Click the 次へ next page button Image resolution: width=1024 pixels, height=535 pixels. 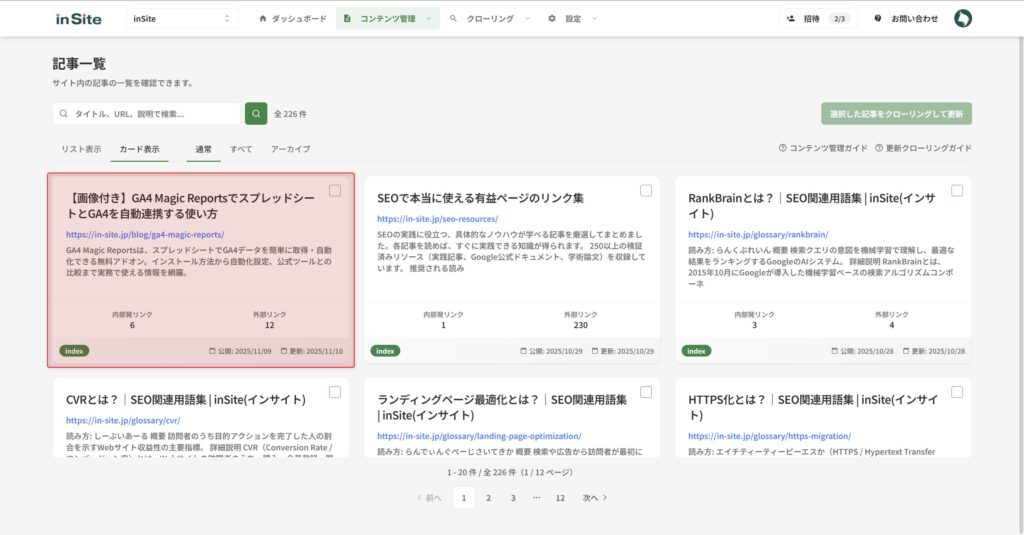click(x=594, y=498)
